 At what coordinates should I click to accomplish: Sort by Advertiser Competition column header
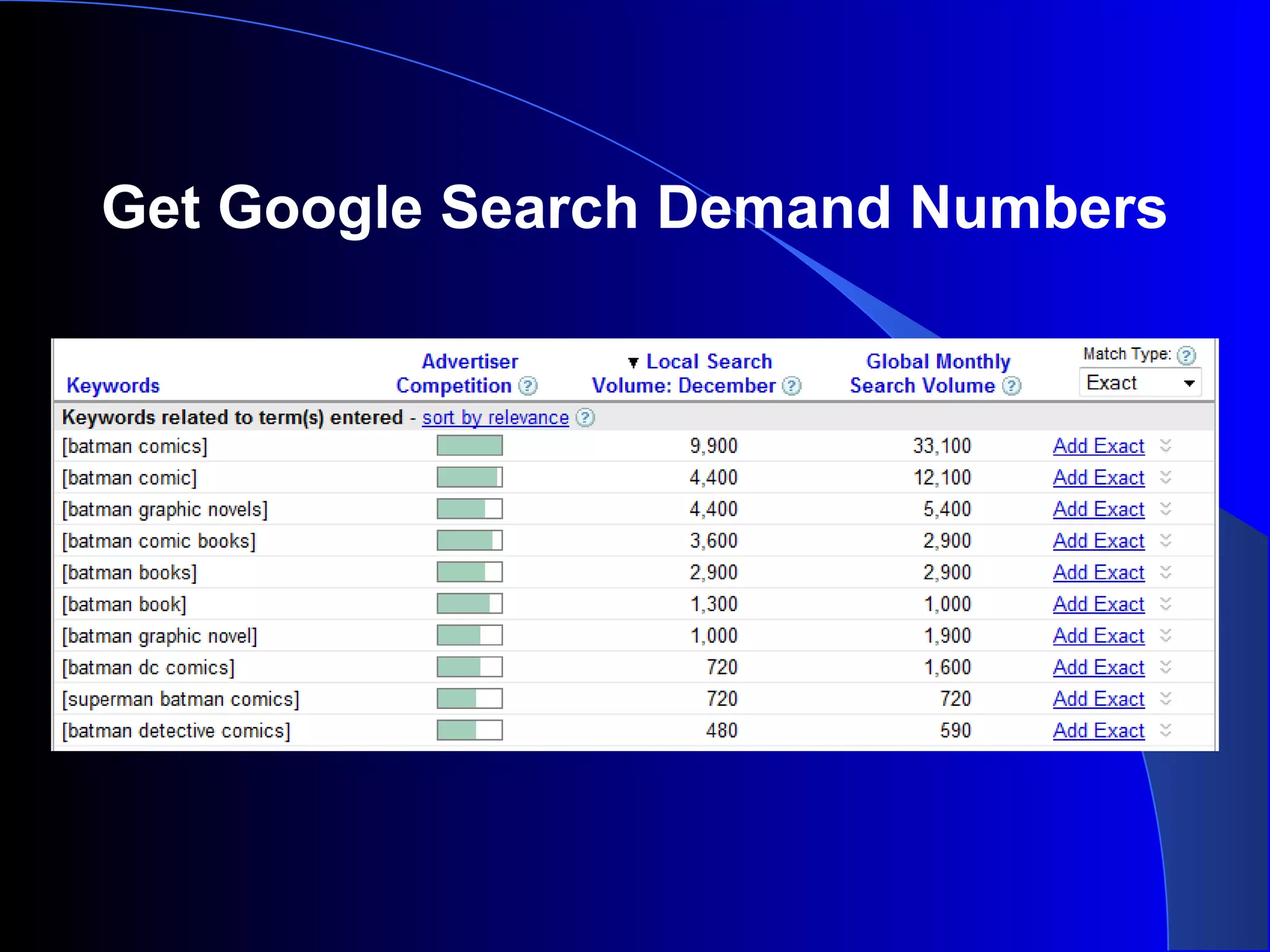click(456, 374)
